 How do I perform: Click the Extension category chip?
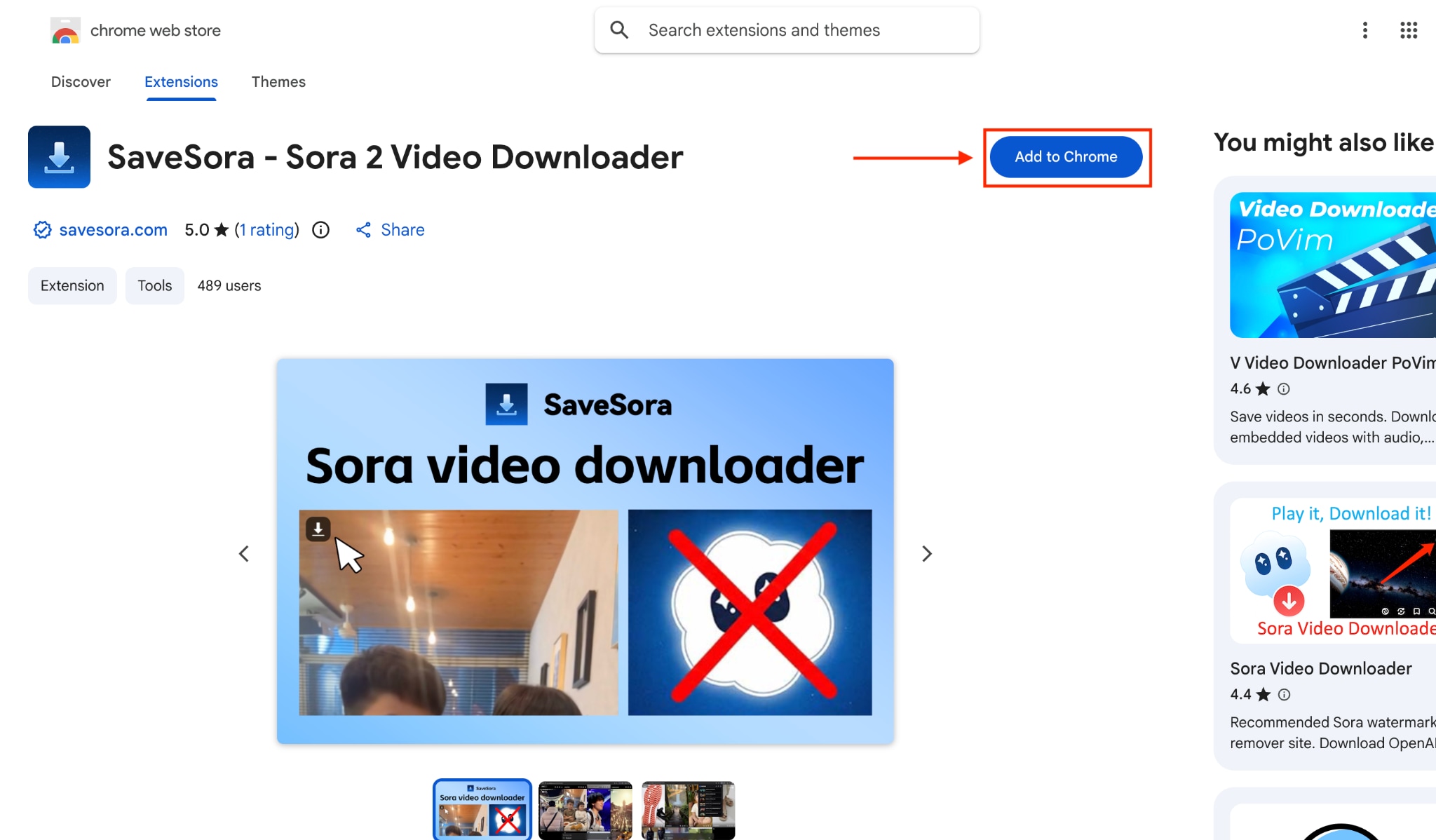click(72, 285)
